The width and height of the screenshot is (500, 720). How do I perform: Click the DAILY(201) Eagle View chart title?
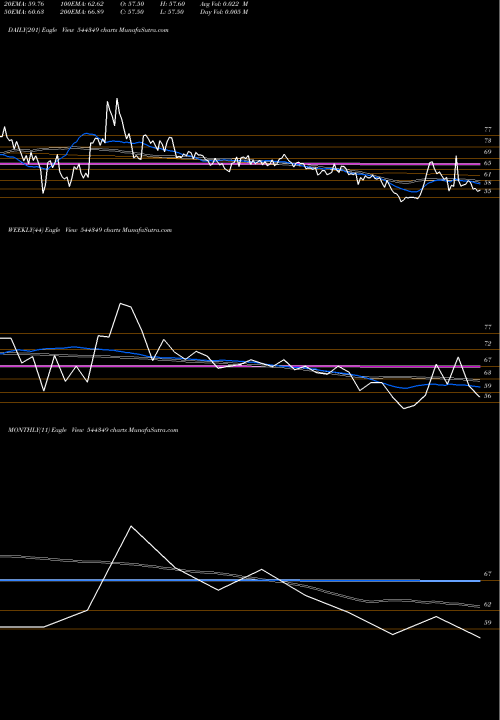click(x=88, y=30)
